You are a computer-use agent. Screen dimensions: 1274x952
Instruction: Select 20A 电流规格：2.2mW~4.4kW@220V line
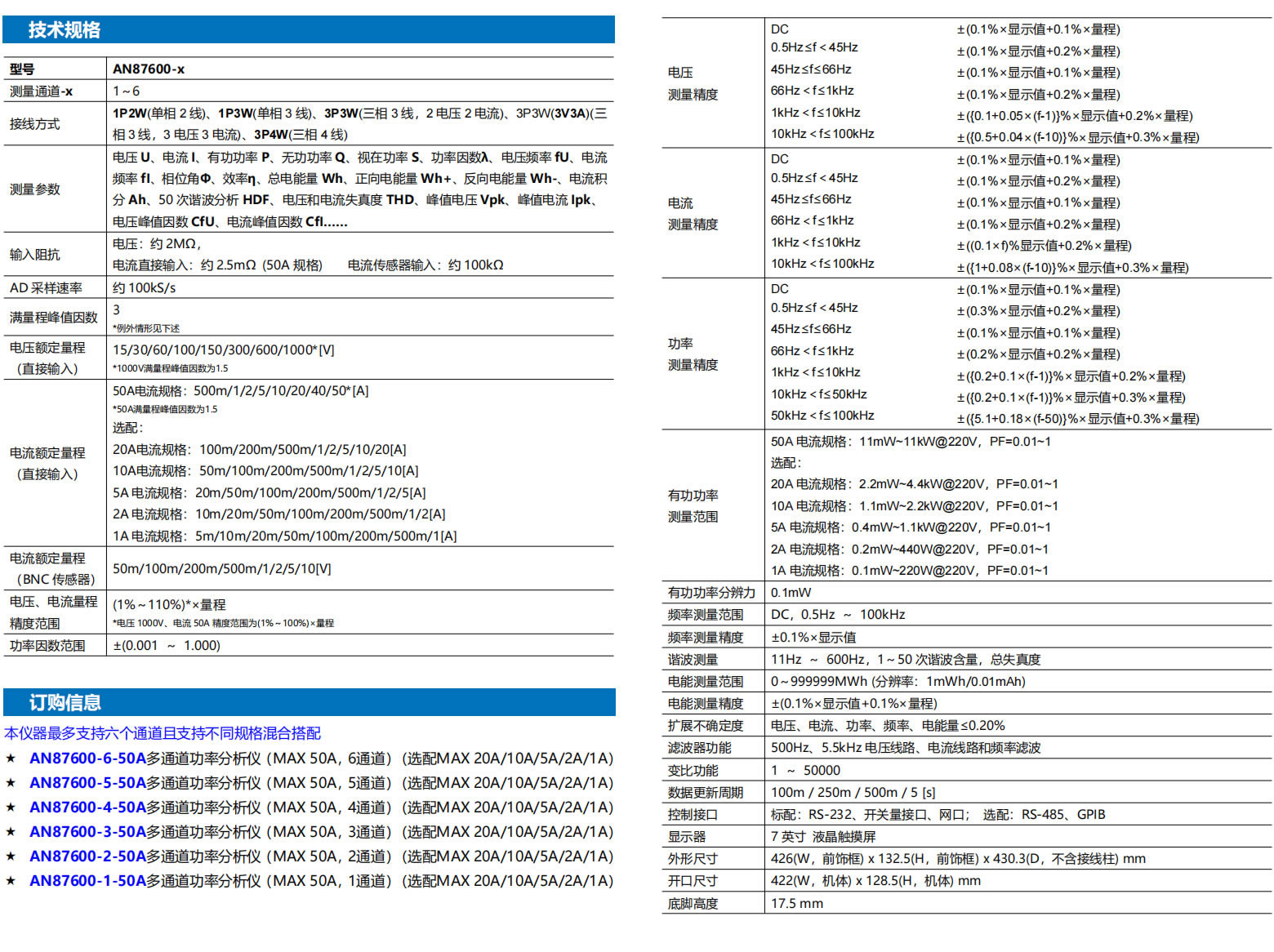point(914,484)
